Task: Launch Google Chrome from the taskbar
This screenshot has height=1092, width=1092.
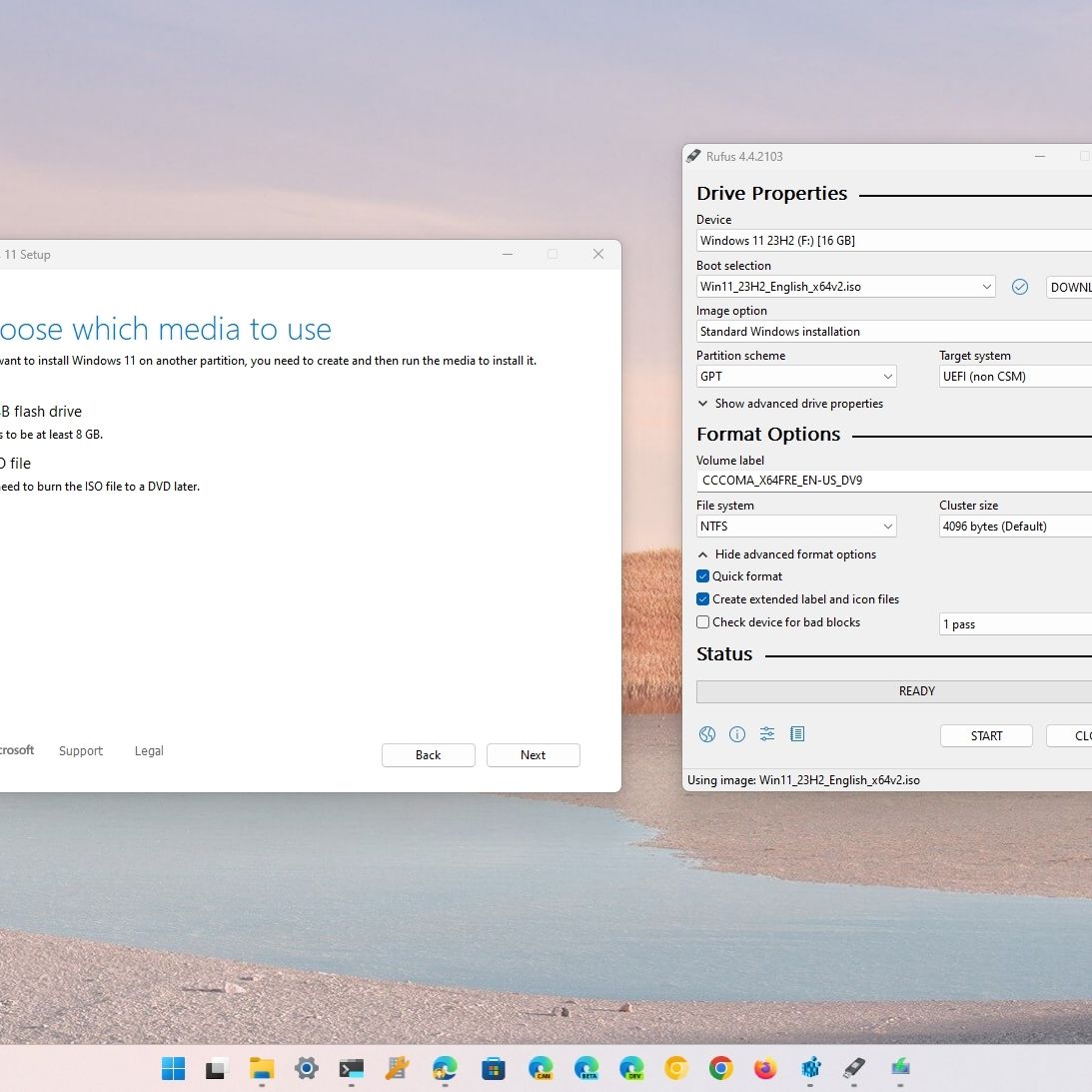Action: pos(720,1068)
